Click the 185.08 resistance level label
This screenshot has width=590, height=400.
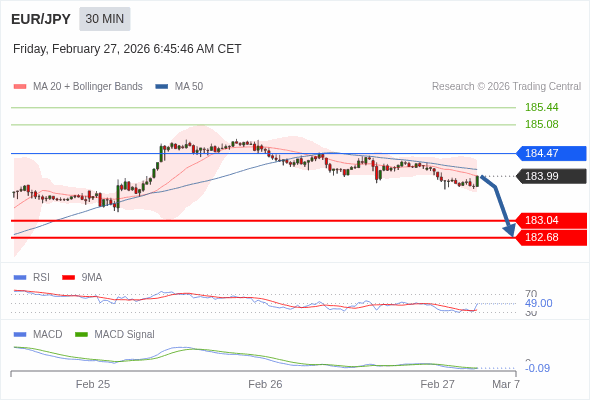[541, 124]
